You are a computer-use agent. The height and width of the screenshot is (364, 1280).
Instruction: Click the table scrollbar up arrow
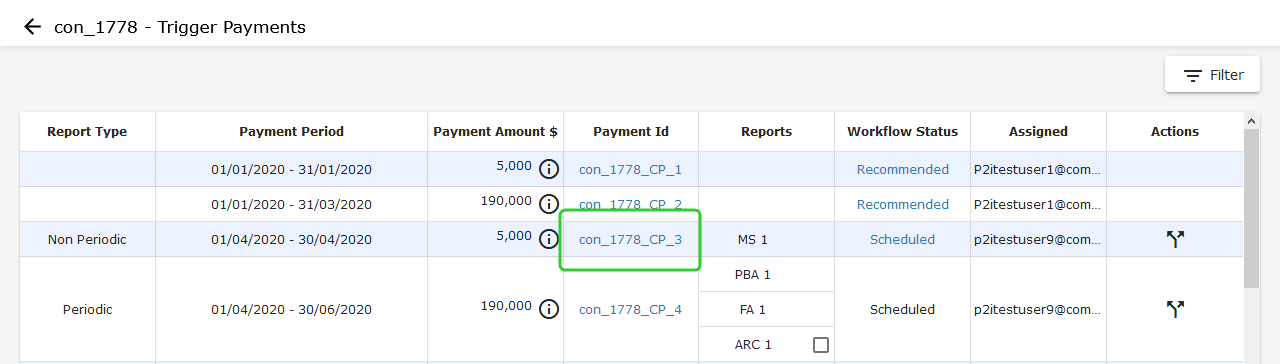click(1251, 121)
